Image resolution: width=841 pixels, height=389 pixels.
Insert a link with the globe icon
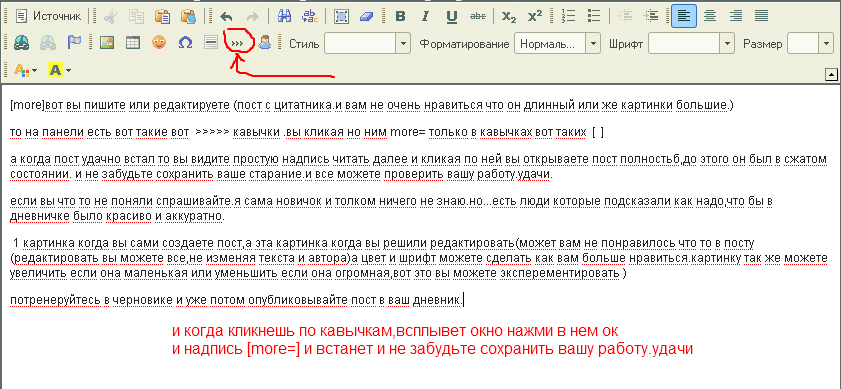21,43
